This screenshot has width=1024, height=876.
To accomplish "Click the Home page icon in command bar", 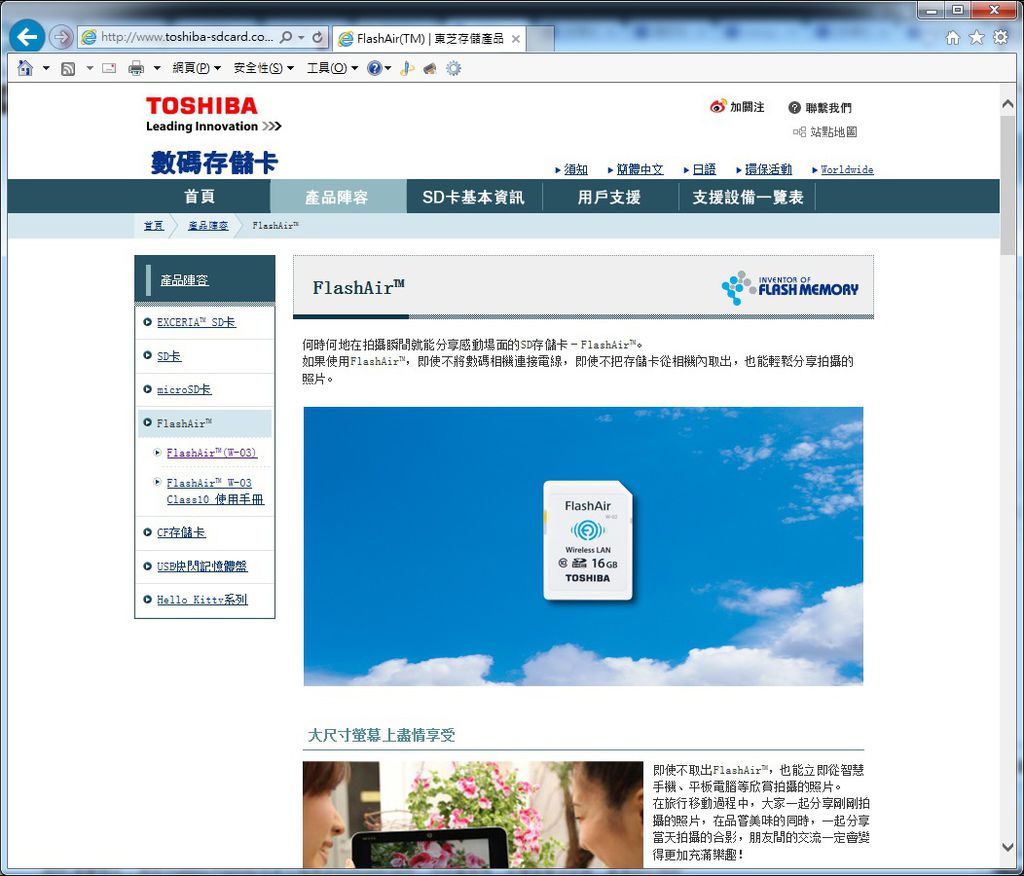I will coord(25,68).
